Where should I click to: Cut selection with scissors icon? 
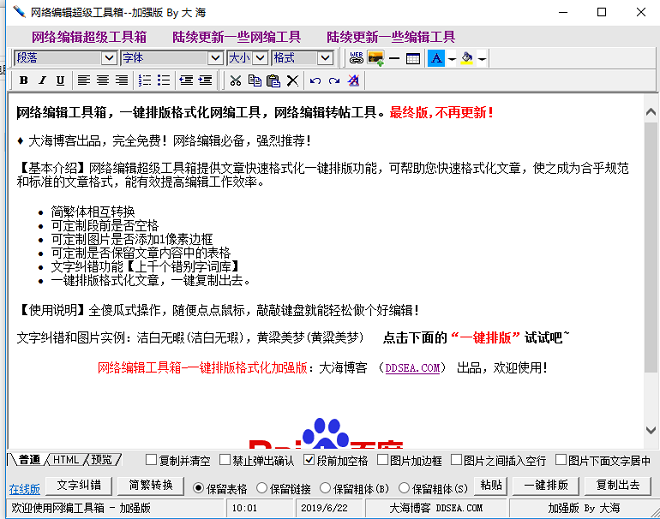tap(236, 80)
